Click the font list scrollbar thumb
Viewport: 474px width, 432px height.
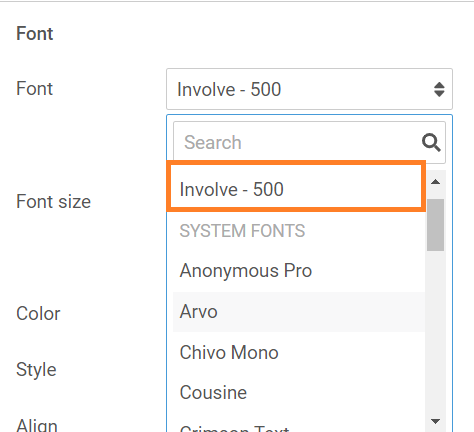[x=435, y=225]
